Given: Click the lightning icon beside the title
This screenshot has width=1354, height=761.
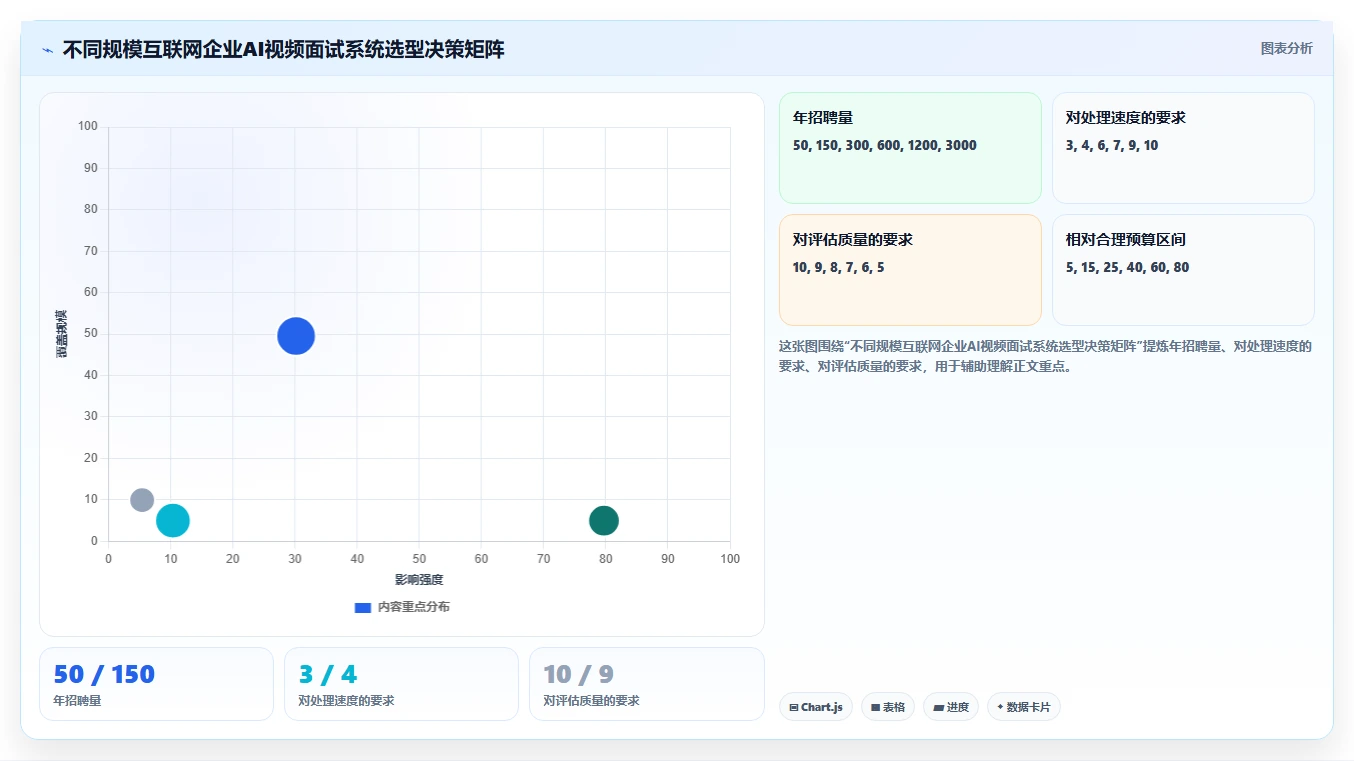Looking at the screenshot, I should (47, 50).
